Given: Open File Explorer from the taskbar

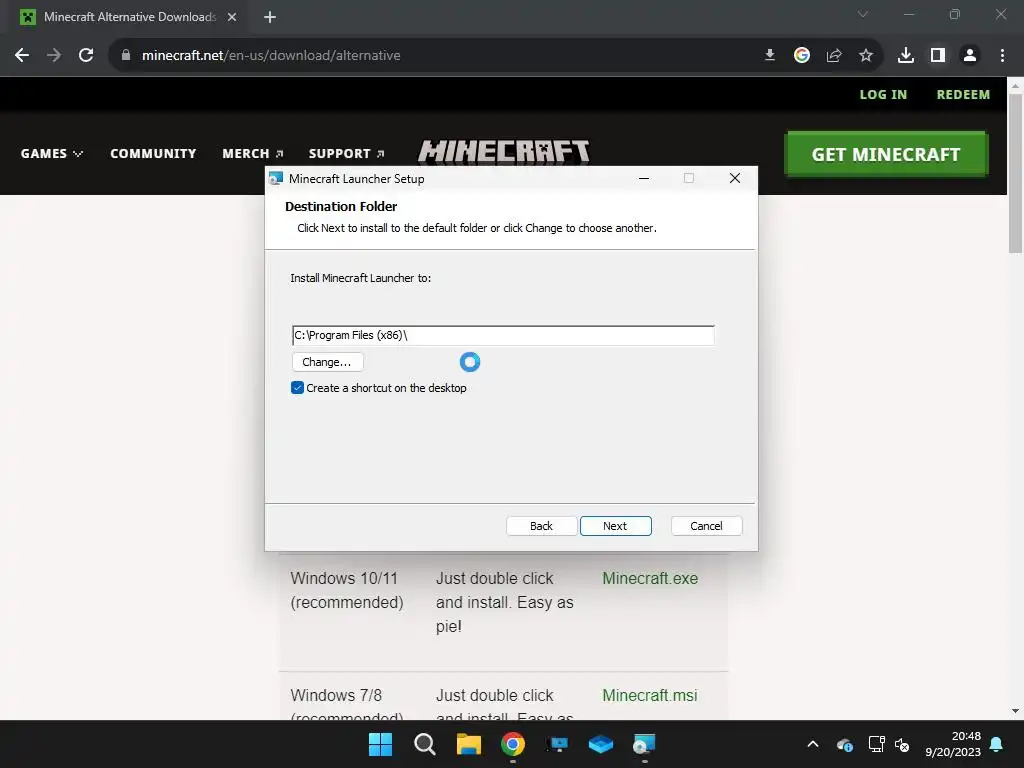Looking at the screenshot, I should coord(468,744).
